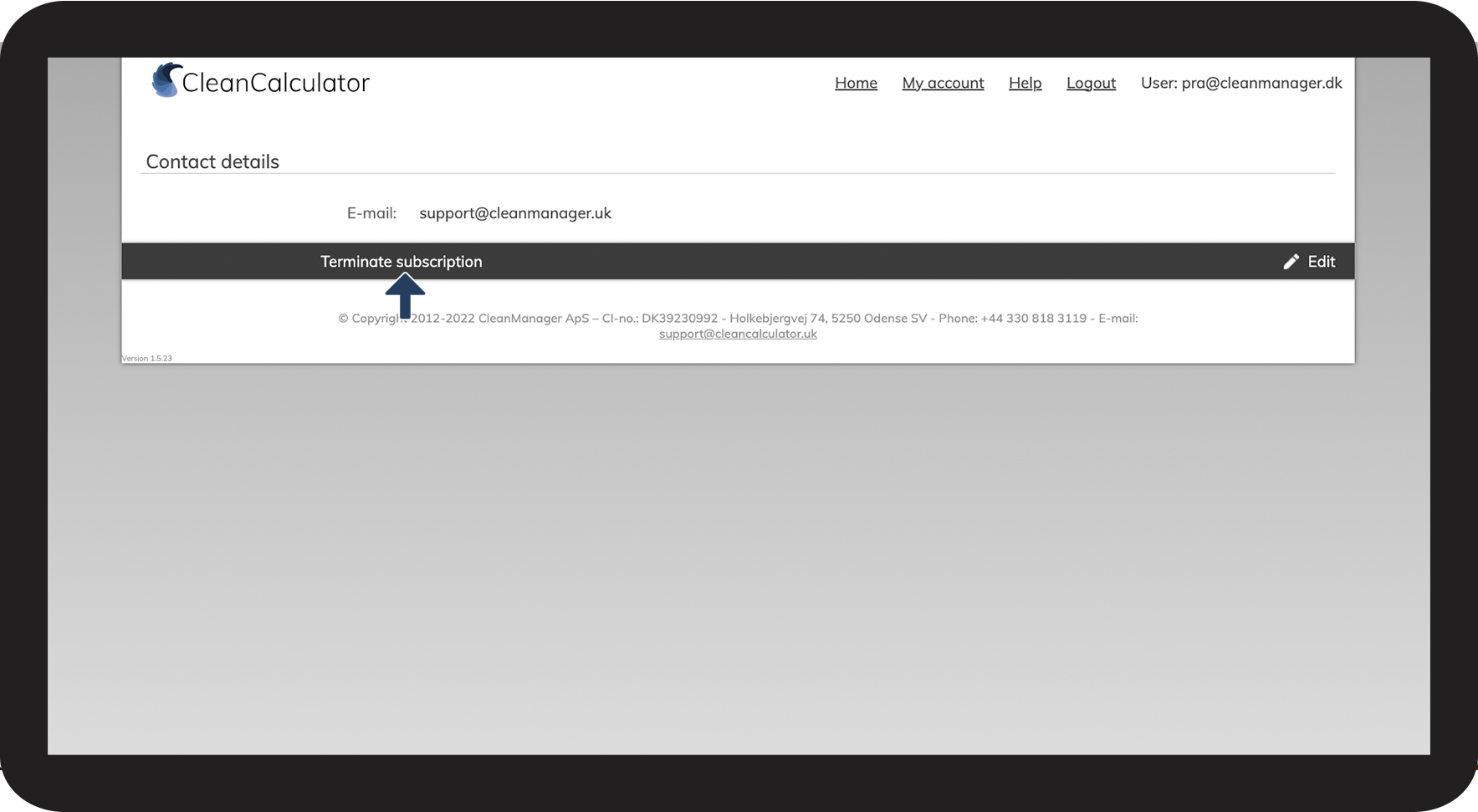
Task: Open the Home page link
Action: tap(856, 83)
